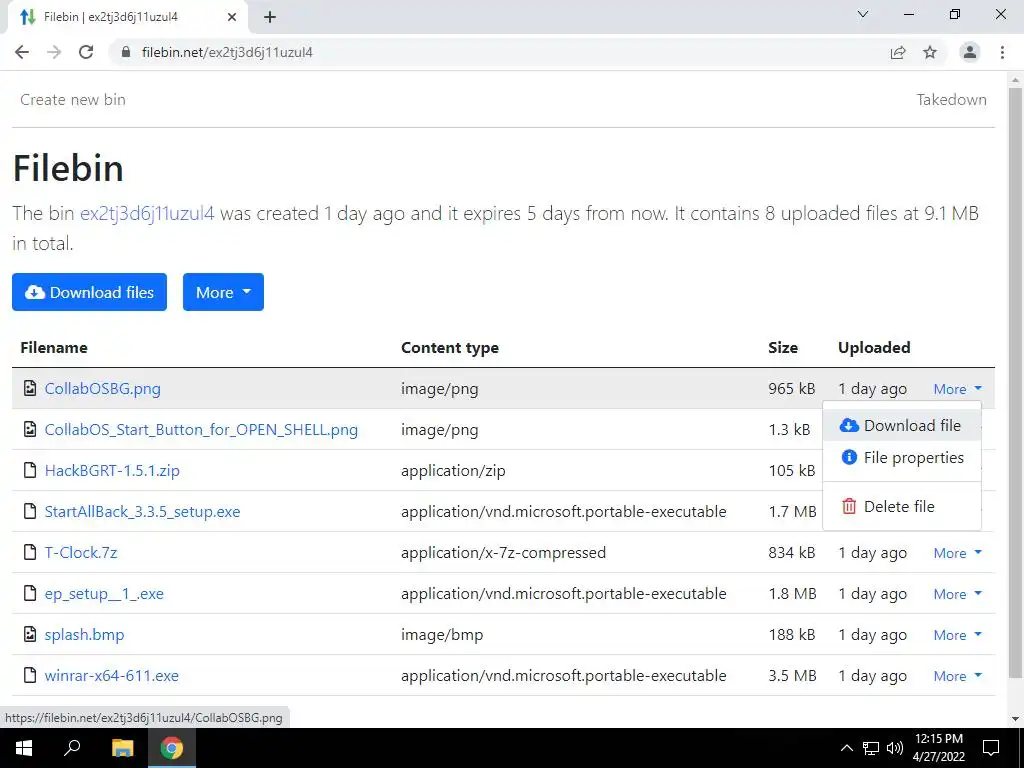1024x768 pixels.
Task: Open the CollabOSBG.png file link
Action: coord(103,389)
